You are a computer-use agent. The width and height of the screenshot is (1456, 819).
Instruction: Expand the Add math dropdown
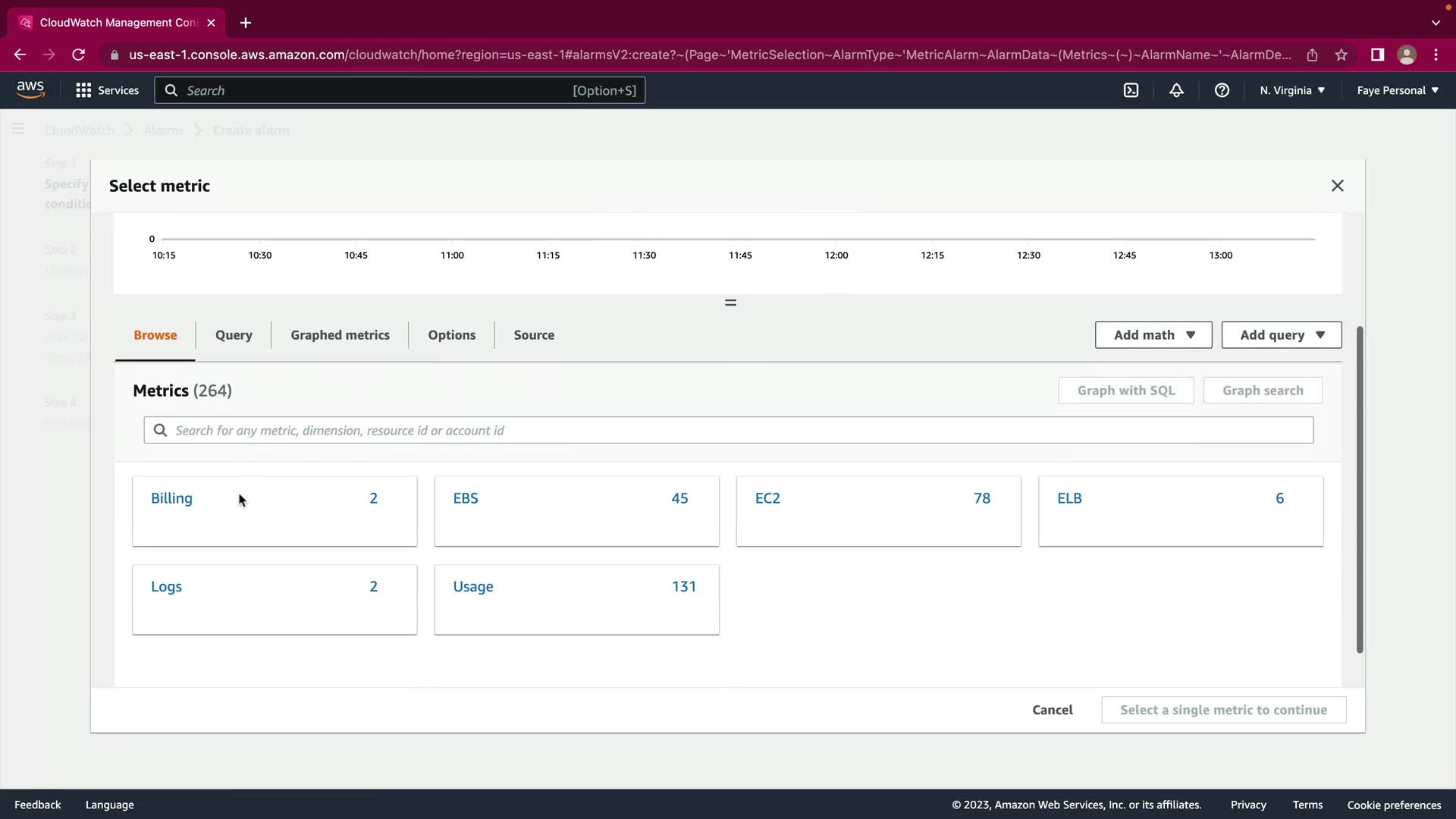1153,335
